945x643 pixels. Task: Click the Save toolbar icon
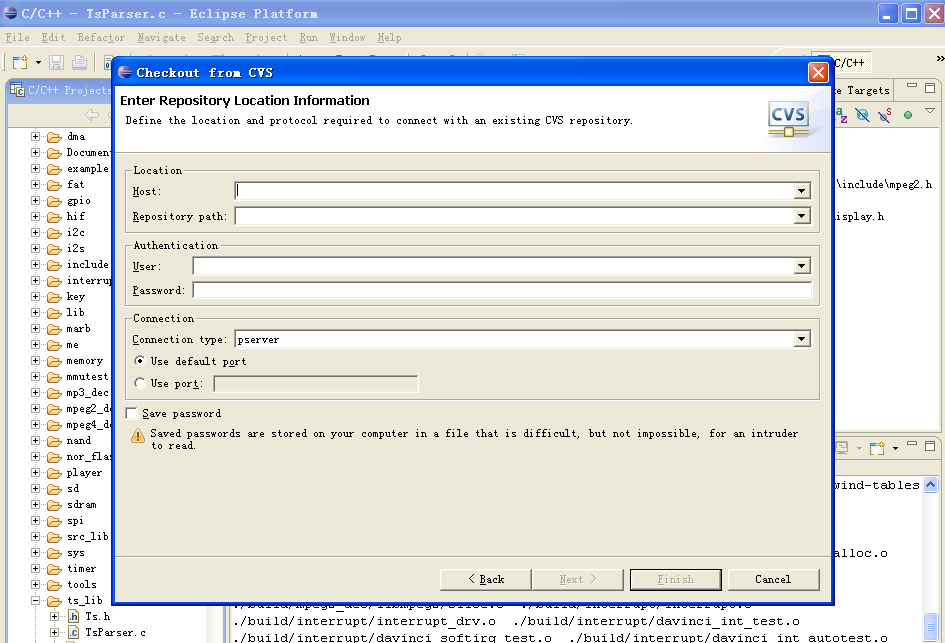pos(57,62)
